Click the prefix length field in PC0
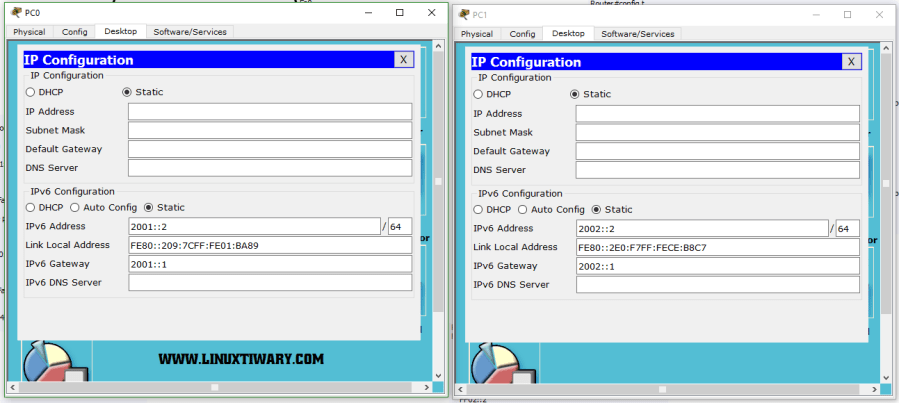 400,226
